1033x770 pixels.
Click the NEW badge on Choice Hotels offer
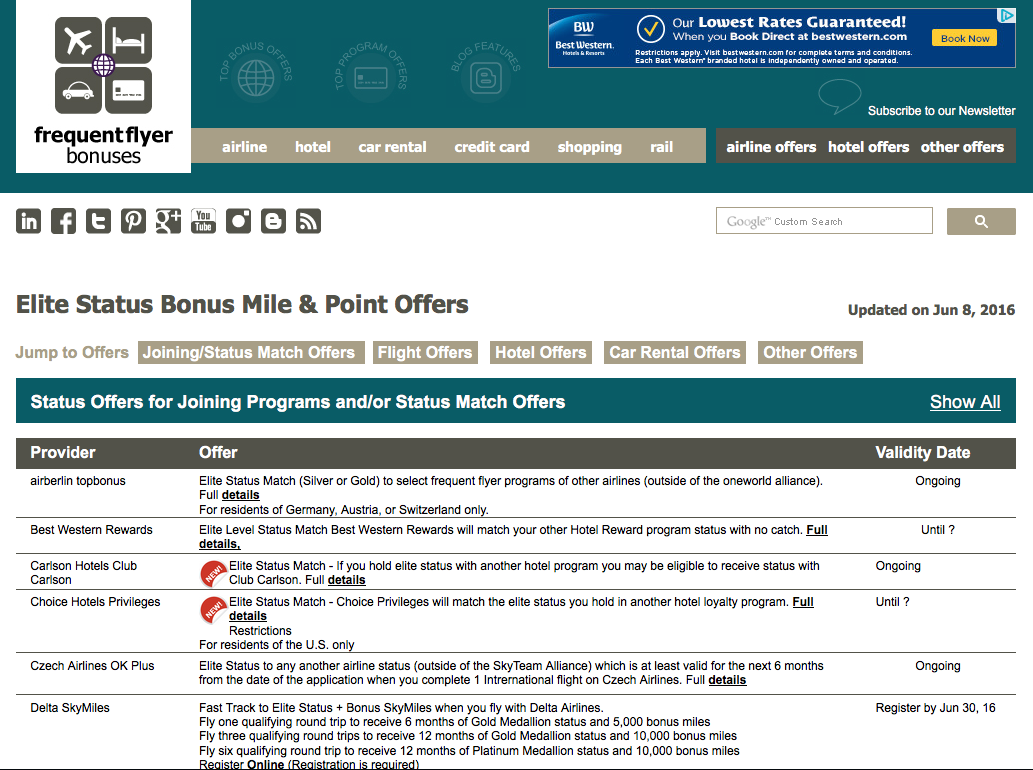click(x=213, y=611)
